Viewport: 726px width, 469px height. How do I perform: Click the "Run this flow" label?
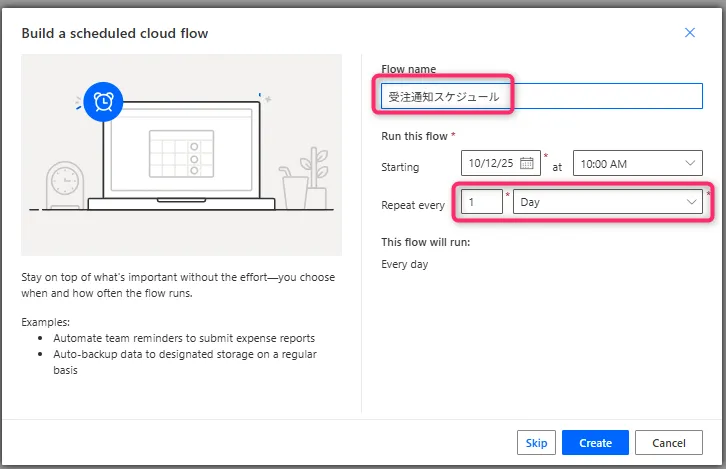point(416,136)
